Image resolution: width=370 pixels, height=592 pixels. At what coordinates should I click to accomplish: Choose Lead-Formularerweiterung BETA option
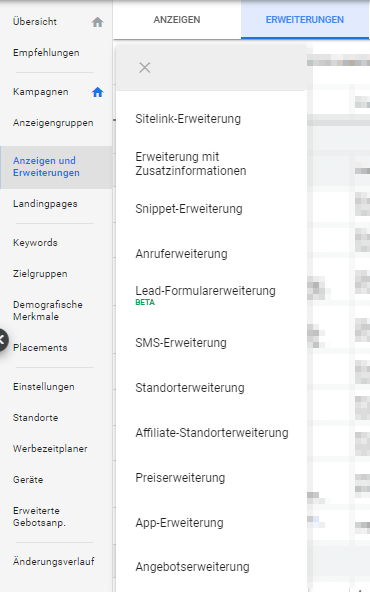tap(205, 295)
